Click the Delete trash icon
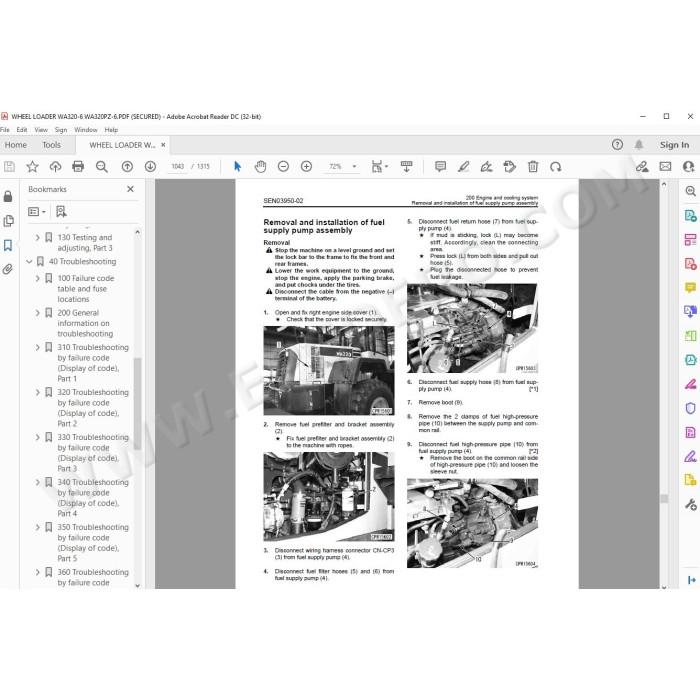The image size is (700, 700). coord(533,167)
